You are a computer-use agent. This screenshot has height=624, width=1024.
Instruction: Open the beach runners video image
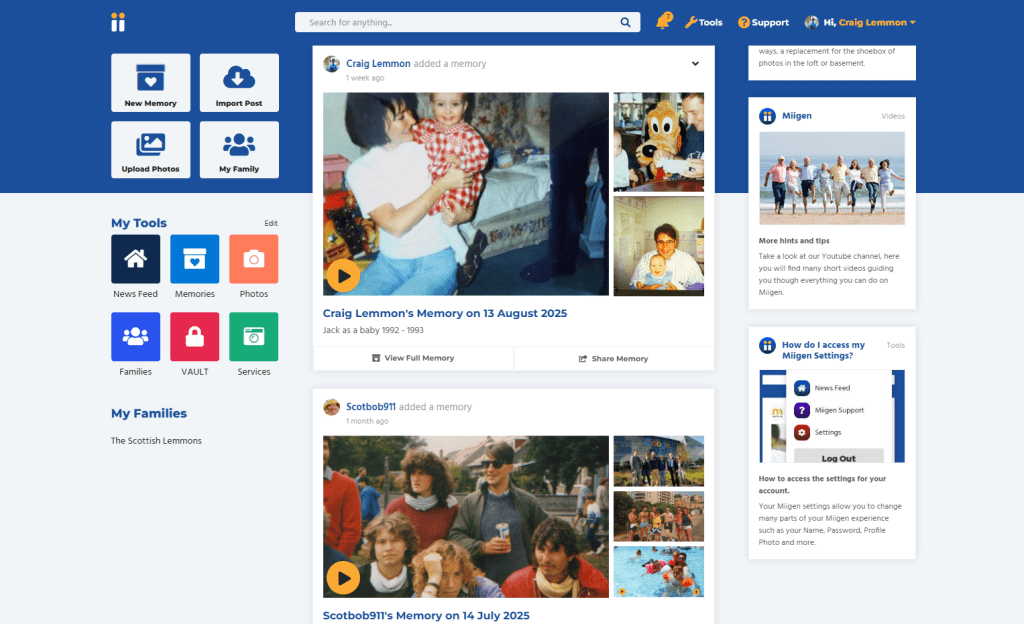pos(832,178)
